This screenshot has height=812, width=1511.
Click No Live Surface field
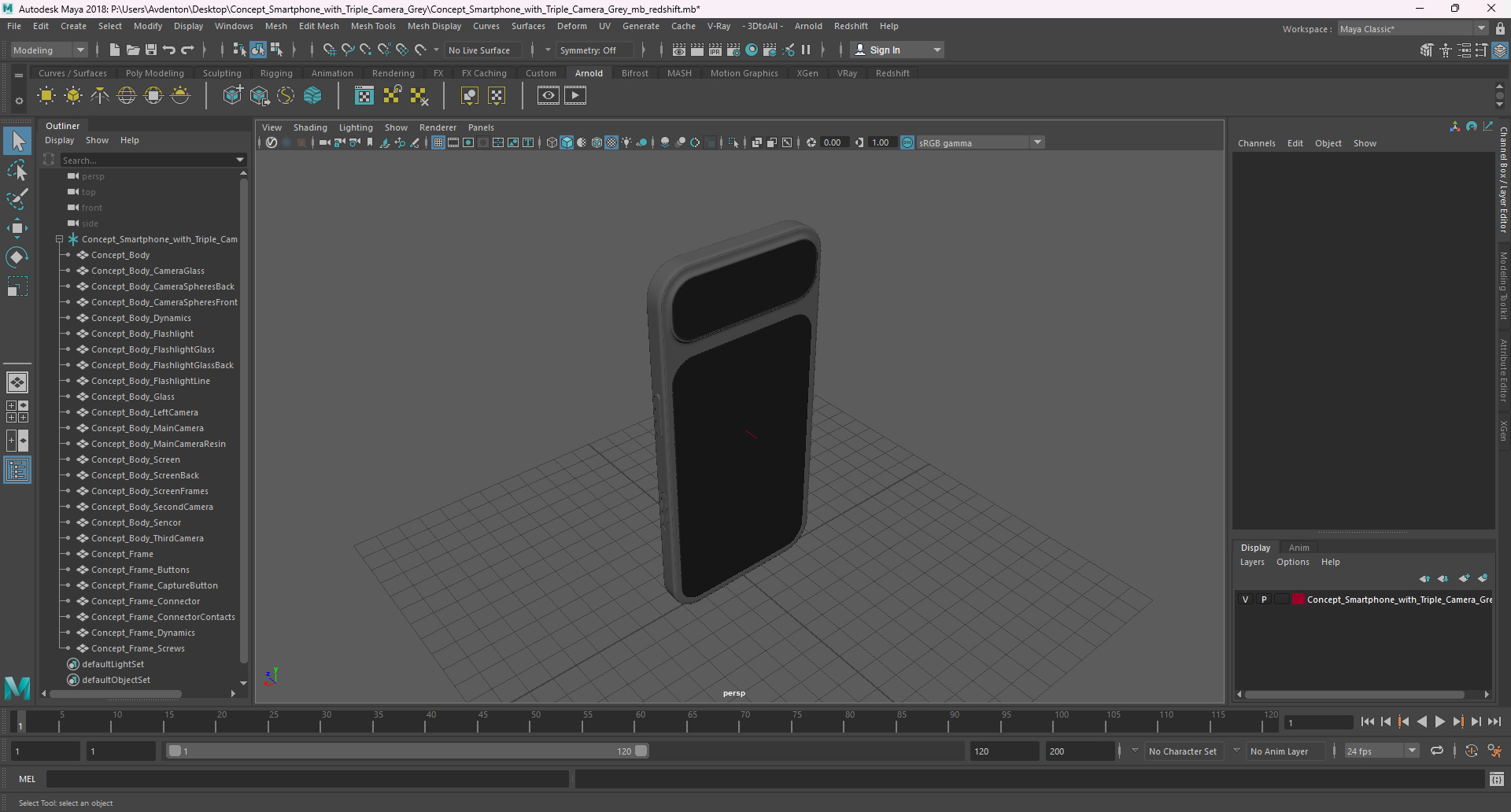click(483, 50)
